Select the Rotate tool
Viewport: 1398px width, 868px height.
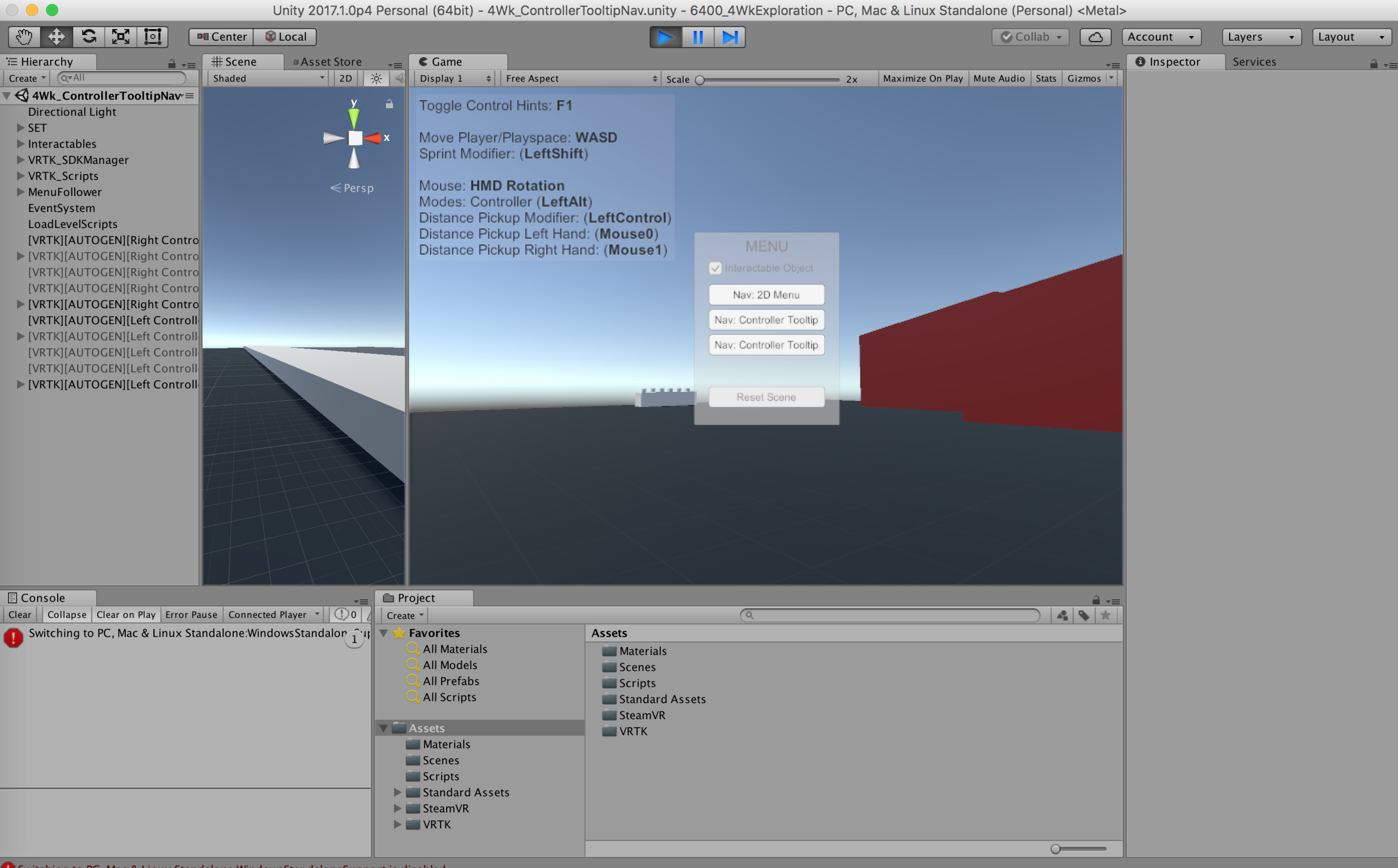point(88,37)
